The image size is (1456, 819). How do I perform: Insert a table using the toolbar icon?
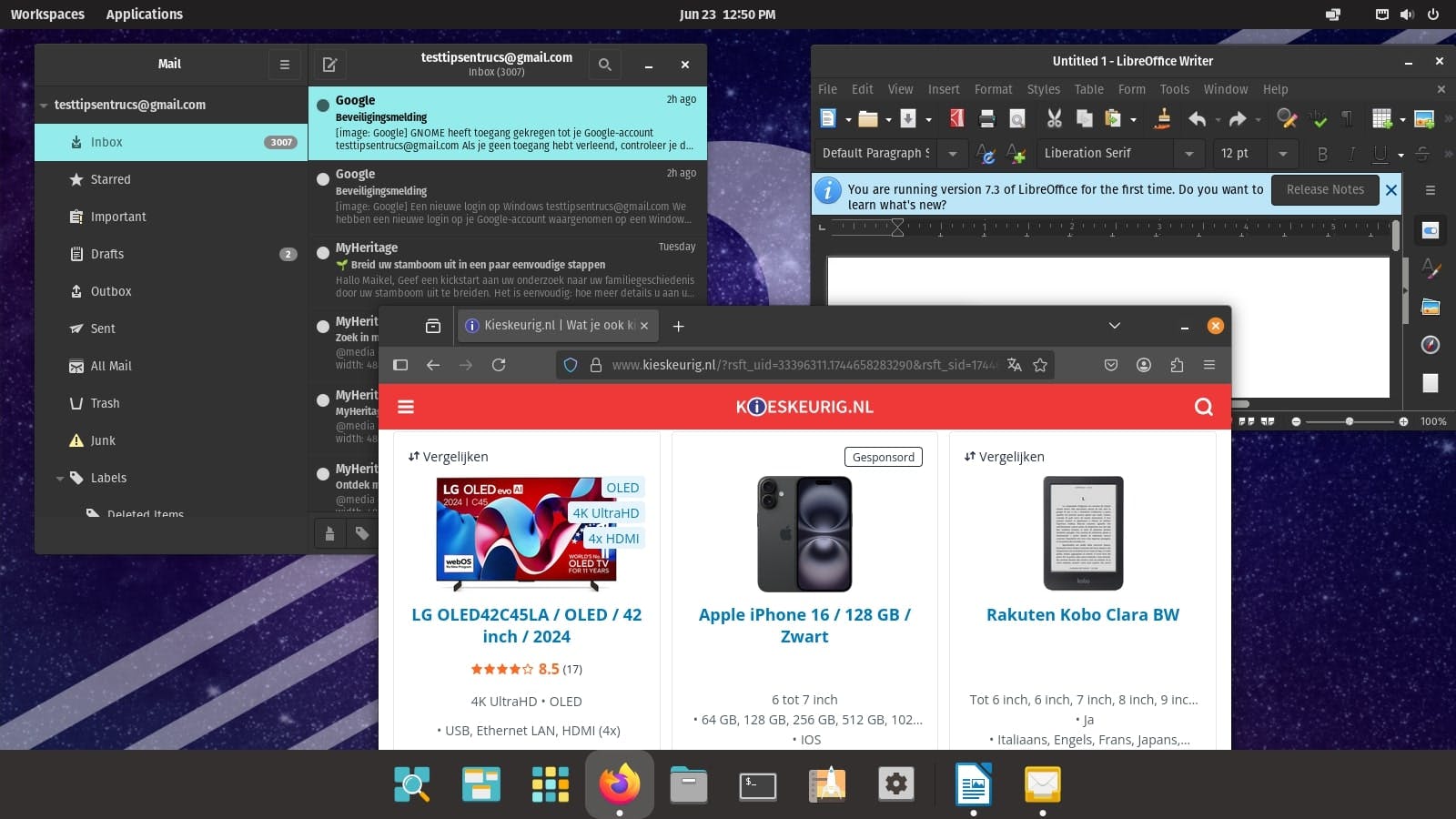tap(1383, 118)
